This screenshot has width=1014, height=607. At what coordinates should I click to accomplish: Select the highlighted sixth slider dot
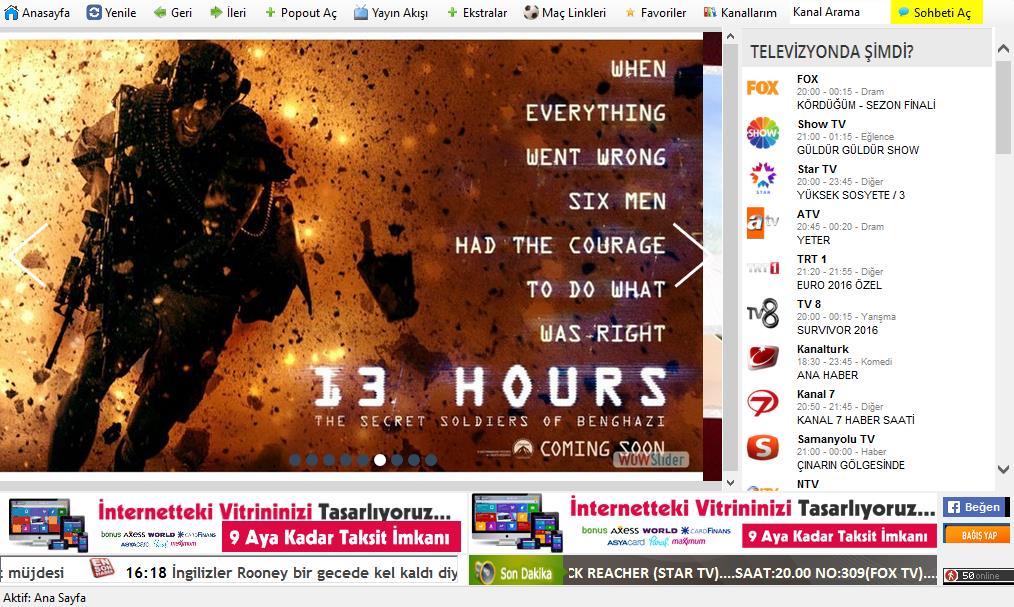(x=380, y=460)
